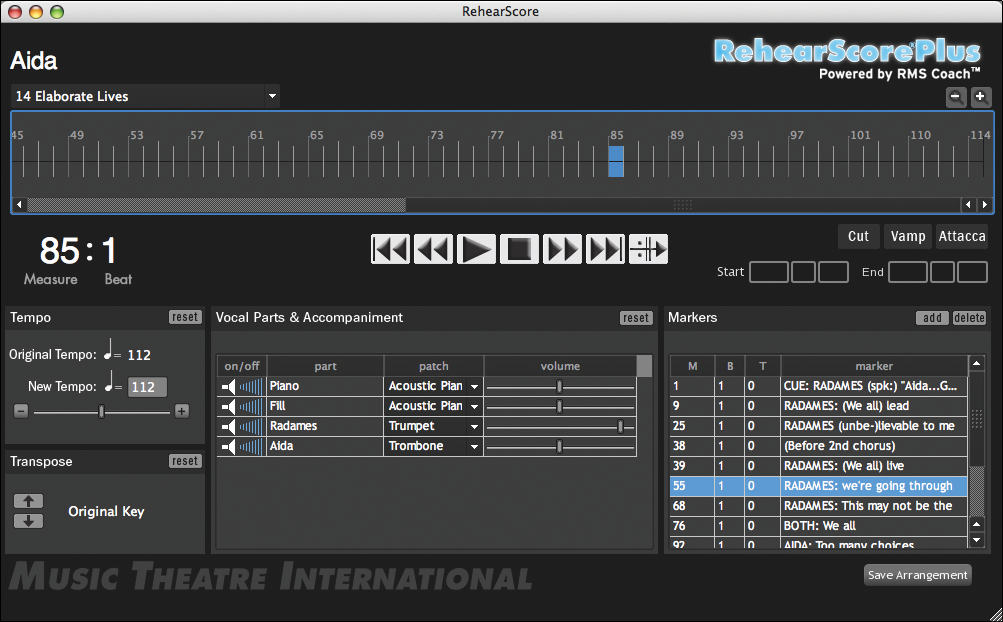Image resolution: width=1003 pixels, height=622 pixels.
Task: Click markers list scroll down arrow at bottom
Action: point(977,540)
